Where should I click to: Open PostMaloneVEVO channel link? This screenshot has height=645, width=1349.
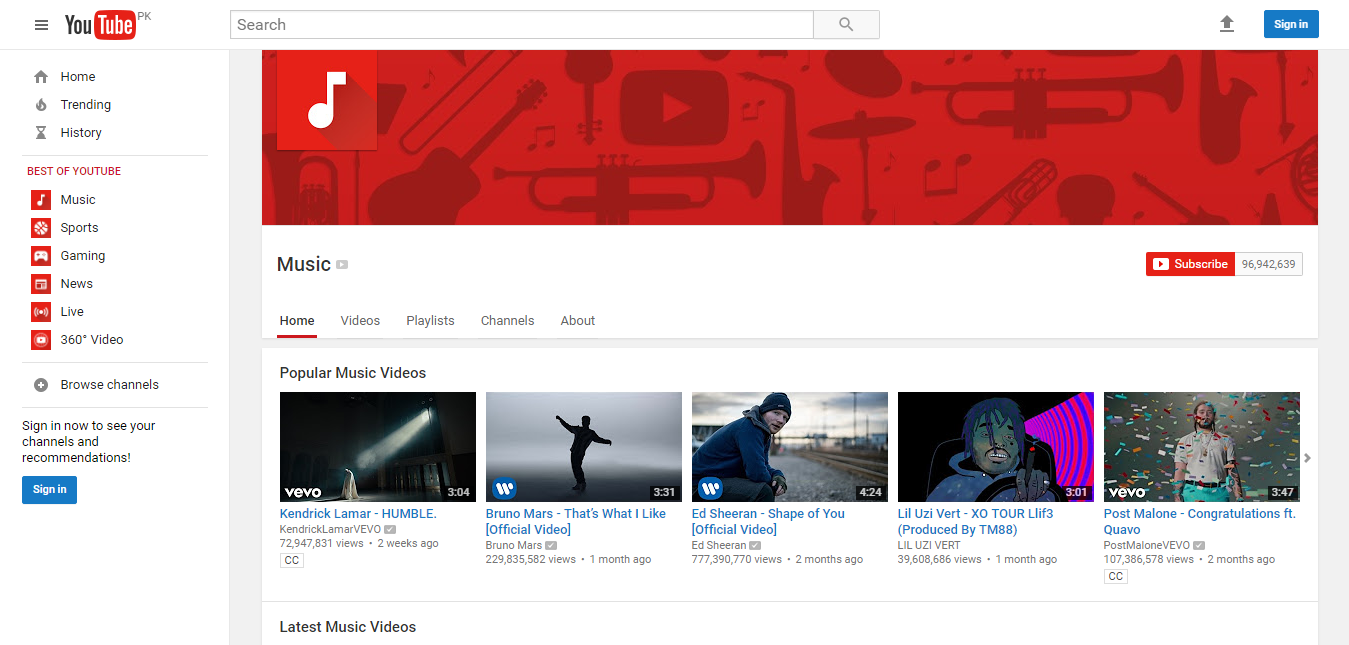point(1147,545)
